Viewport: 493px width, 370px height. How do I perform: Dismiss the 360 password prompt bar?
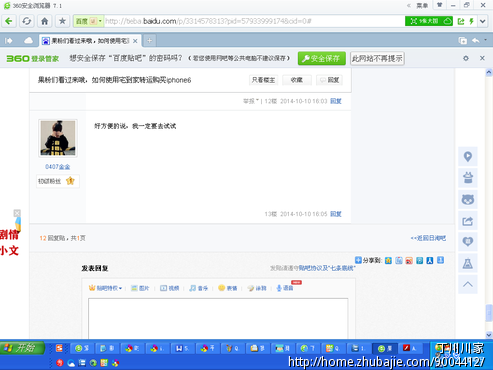coord(482,58)
